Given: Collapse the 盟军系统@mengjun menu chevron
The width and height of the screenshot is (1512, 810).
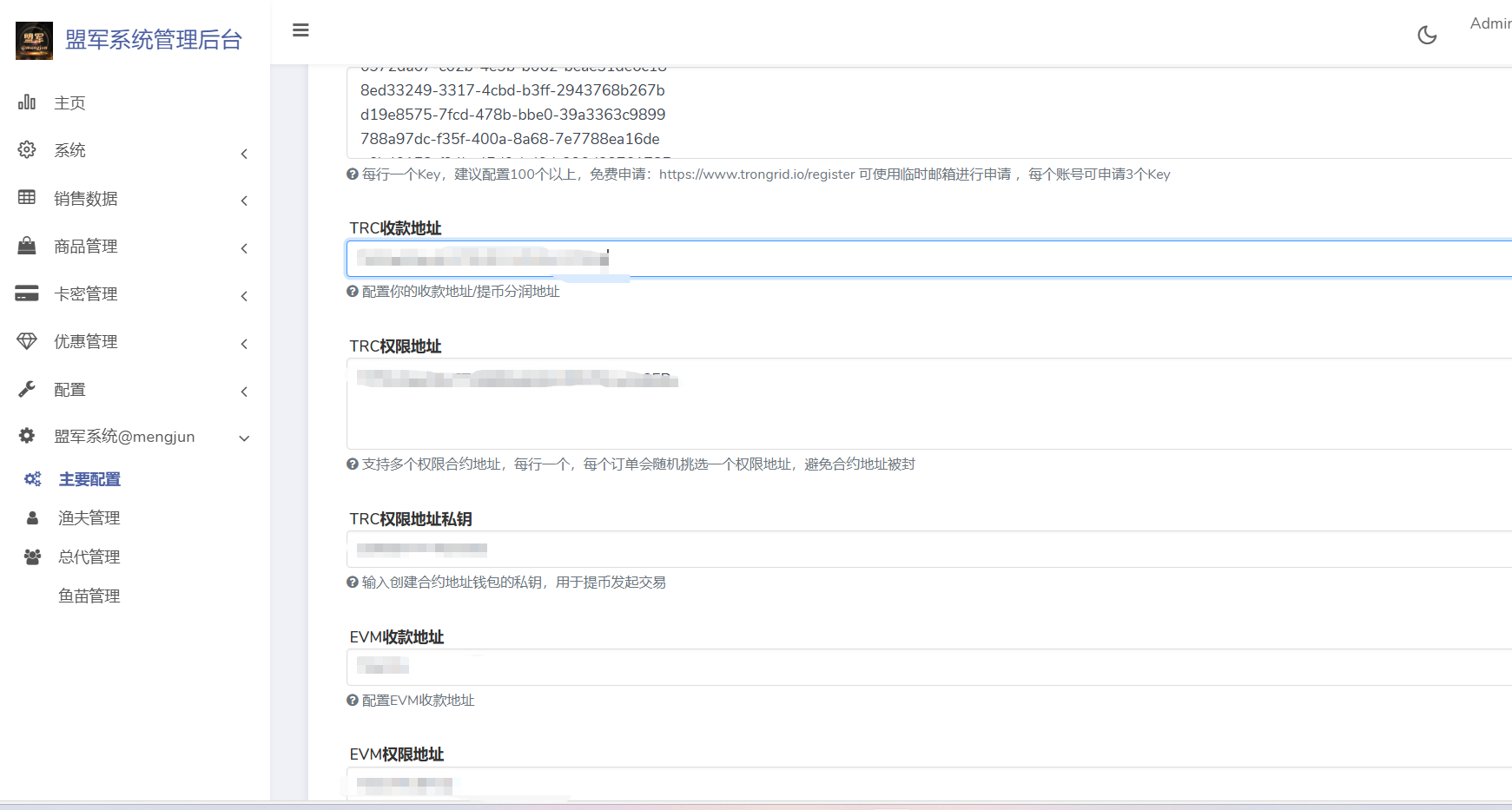Looking at the screenshot, I should (244, 438).
